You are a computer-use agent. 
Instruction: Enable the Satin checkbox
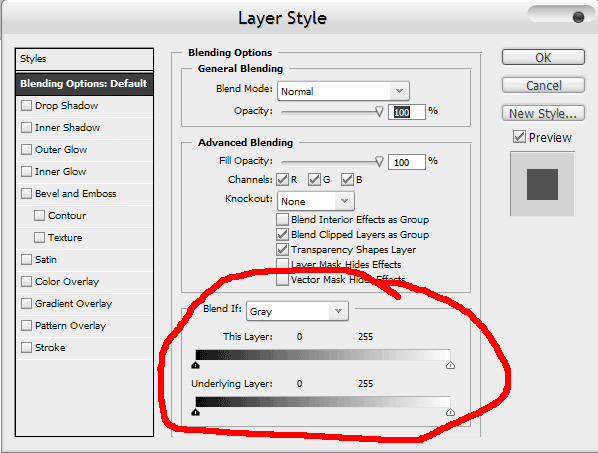pyautogui.click(x=26, y=260)
